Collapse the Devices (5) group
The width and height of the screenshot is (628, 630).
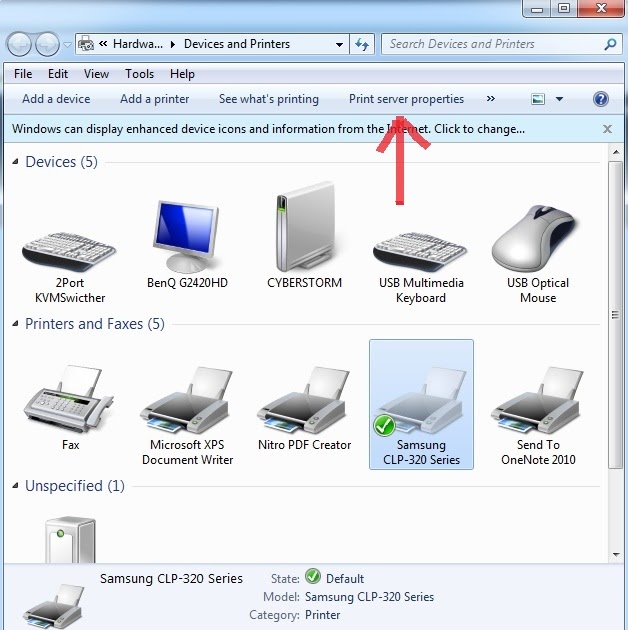click(15, 162)
